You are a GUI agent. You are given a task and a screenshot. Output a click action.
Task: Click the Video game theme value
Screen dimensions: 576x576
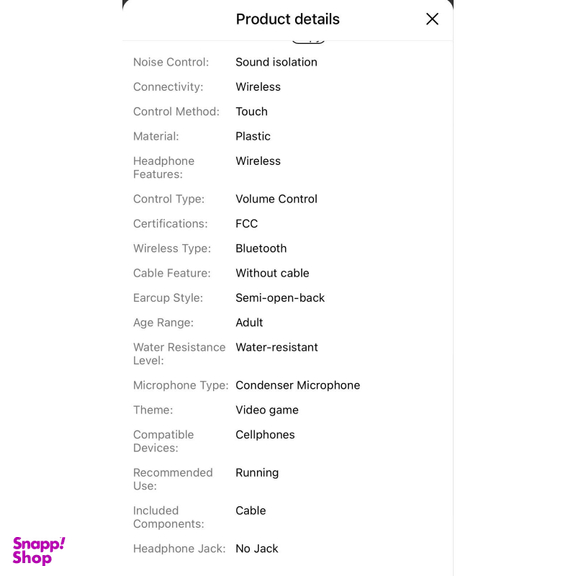267,410
